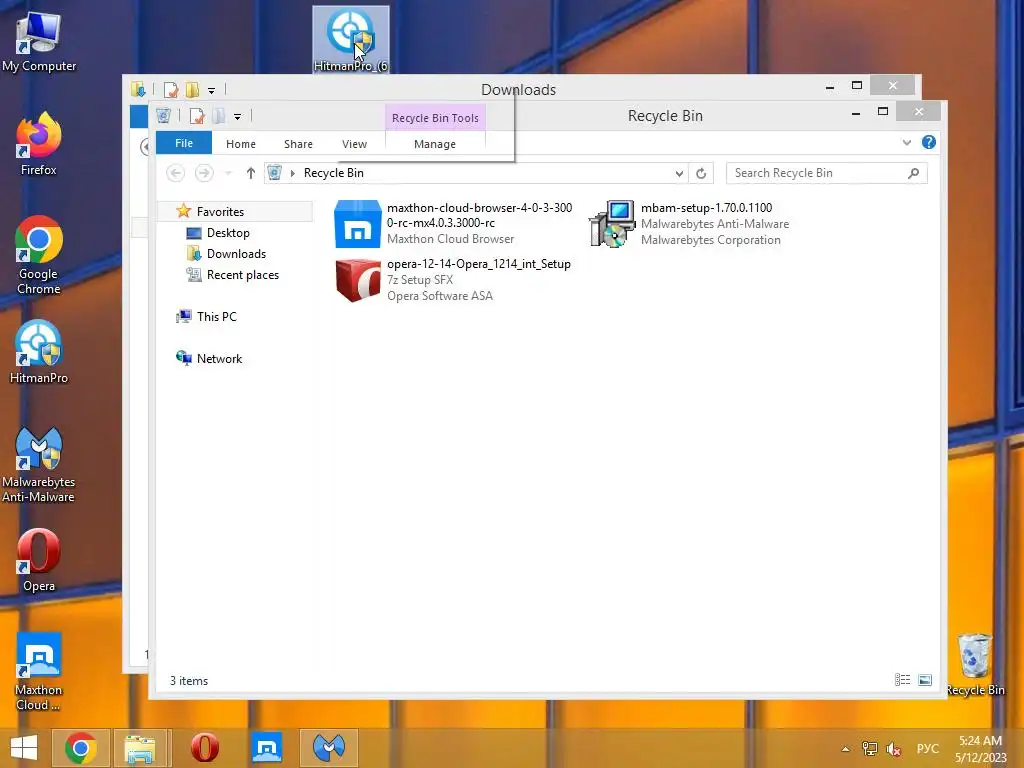Screen dimensions: 1024x768
Task: Select Favorites in the navigation pane
Action: tap(220, 212)
